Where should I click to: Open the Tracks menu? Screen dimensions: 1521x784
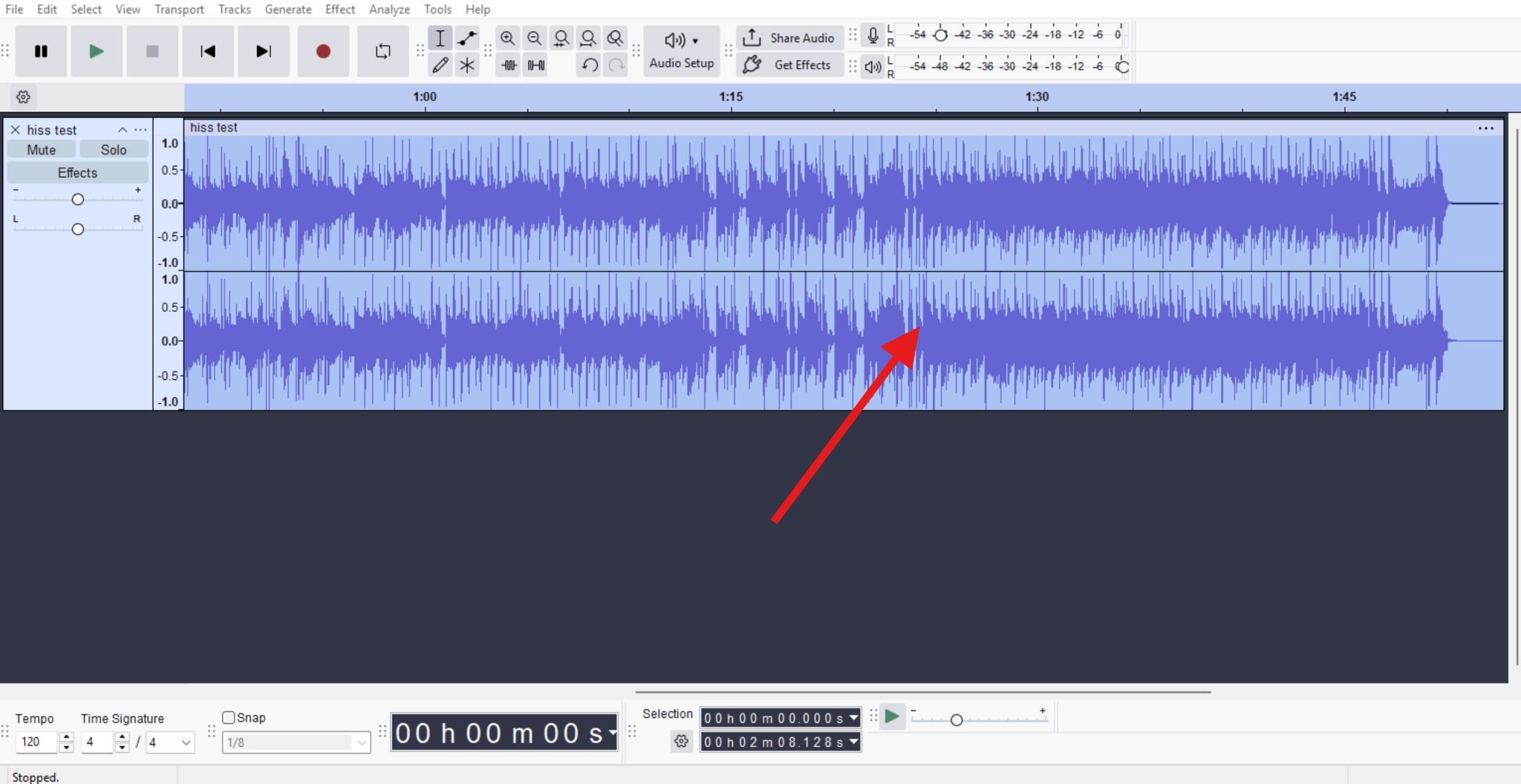pos(234,9)
